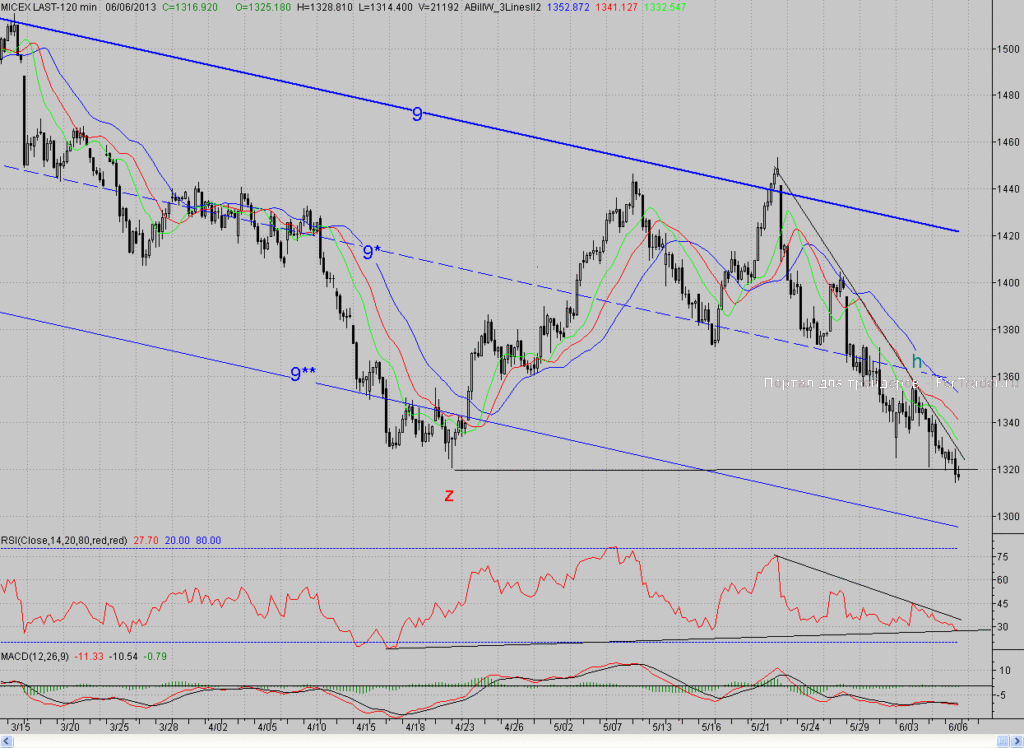Click the 5/07 date marker on time axis

[612, 726]
